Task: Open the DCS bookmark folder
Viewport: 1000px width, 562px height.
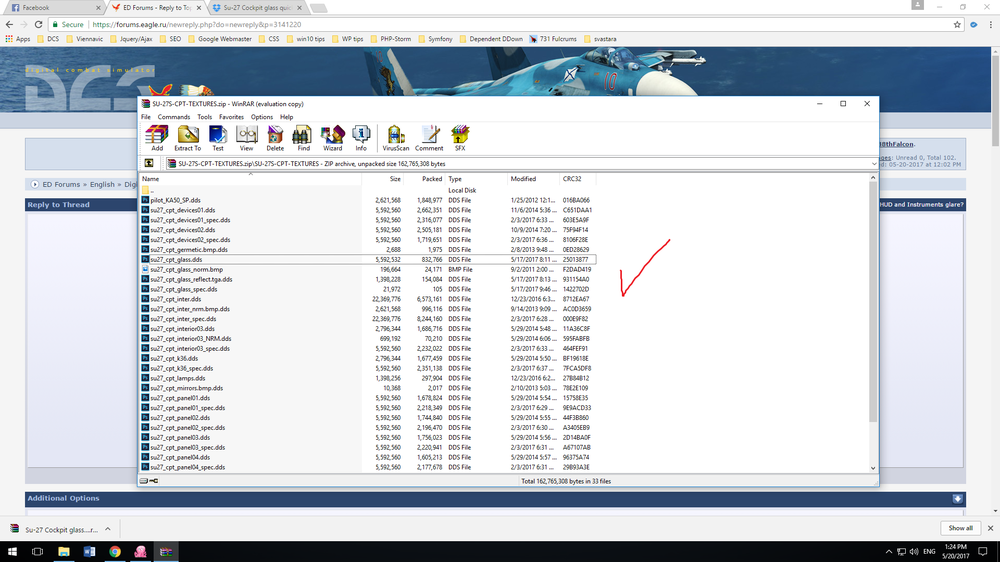Action: [48, 39]
